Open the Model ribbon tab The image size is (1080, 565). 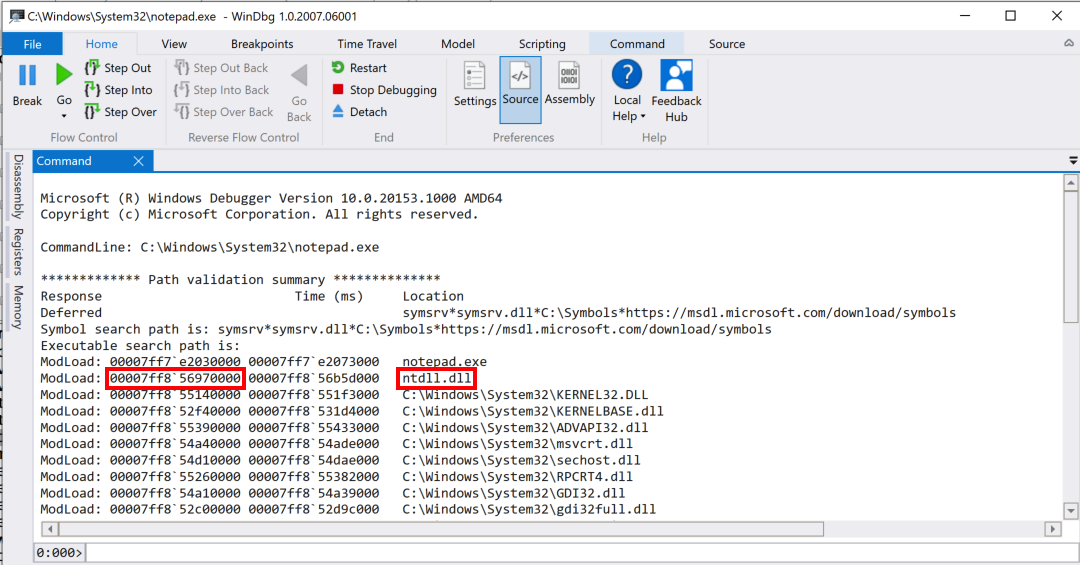point(457,43)
